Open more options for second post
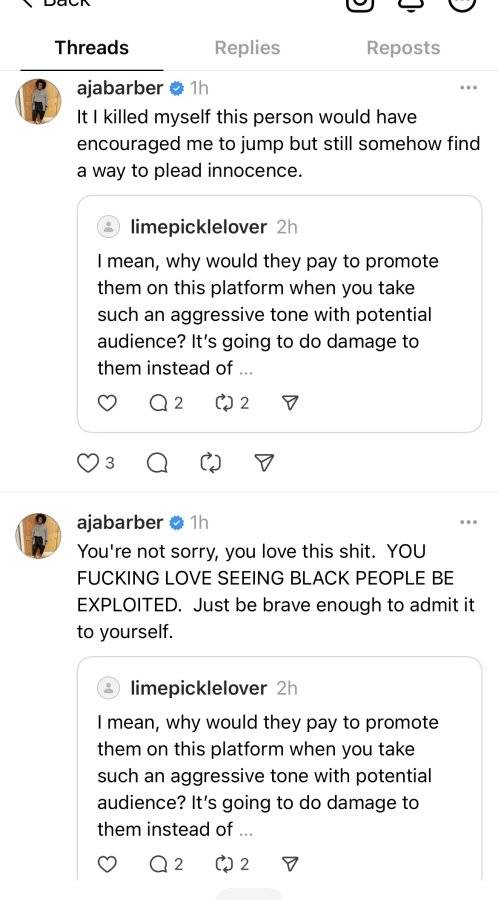The image size is (498, 900). tap(468, 522)
